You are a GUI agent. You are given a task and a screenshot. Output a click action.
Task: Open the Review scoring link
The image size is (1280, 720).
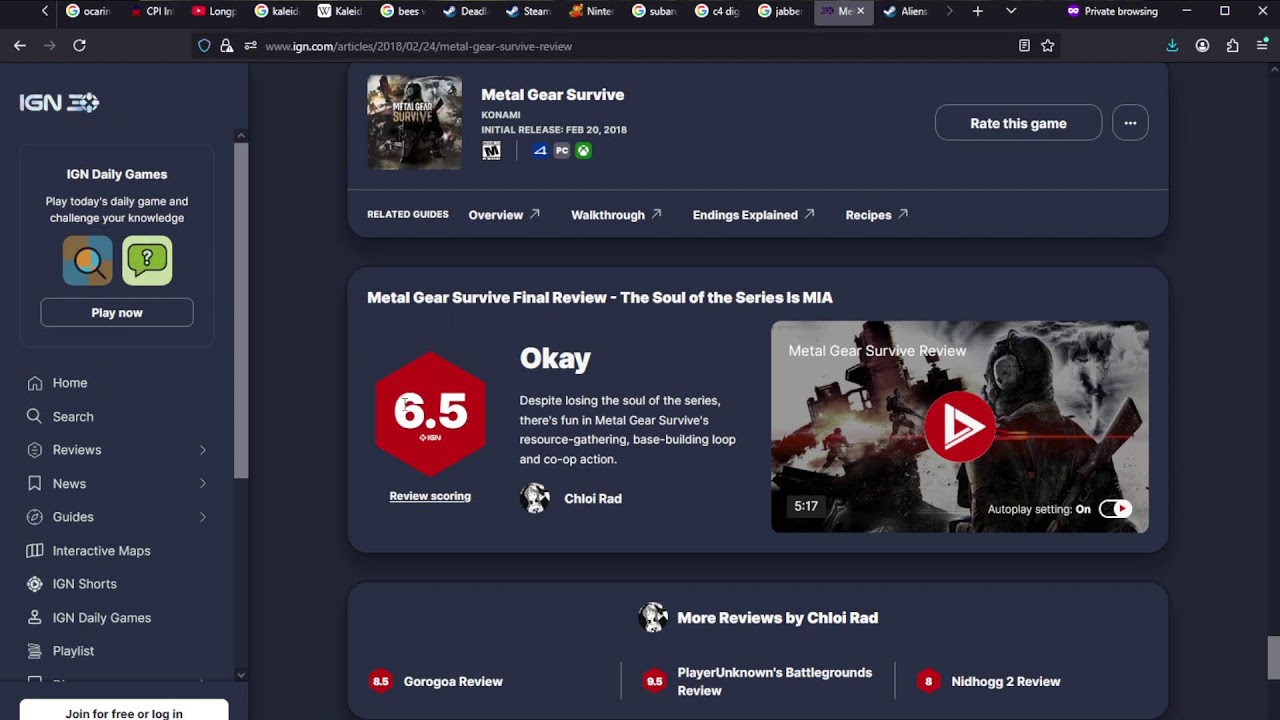point(430,496)
